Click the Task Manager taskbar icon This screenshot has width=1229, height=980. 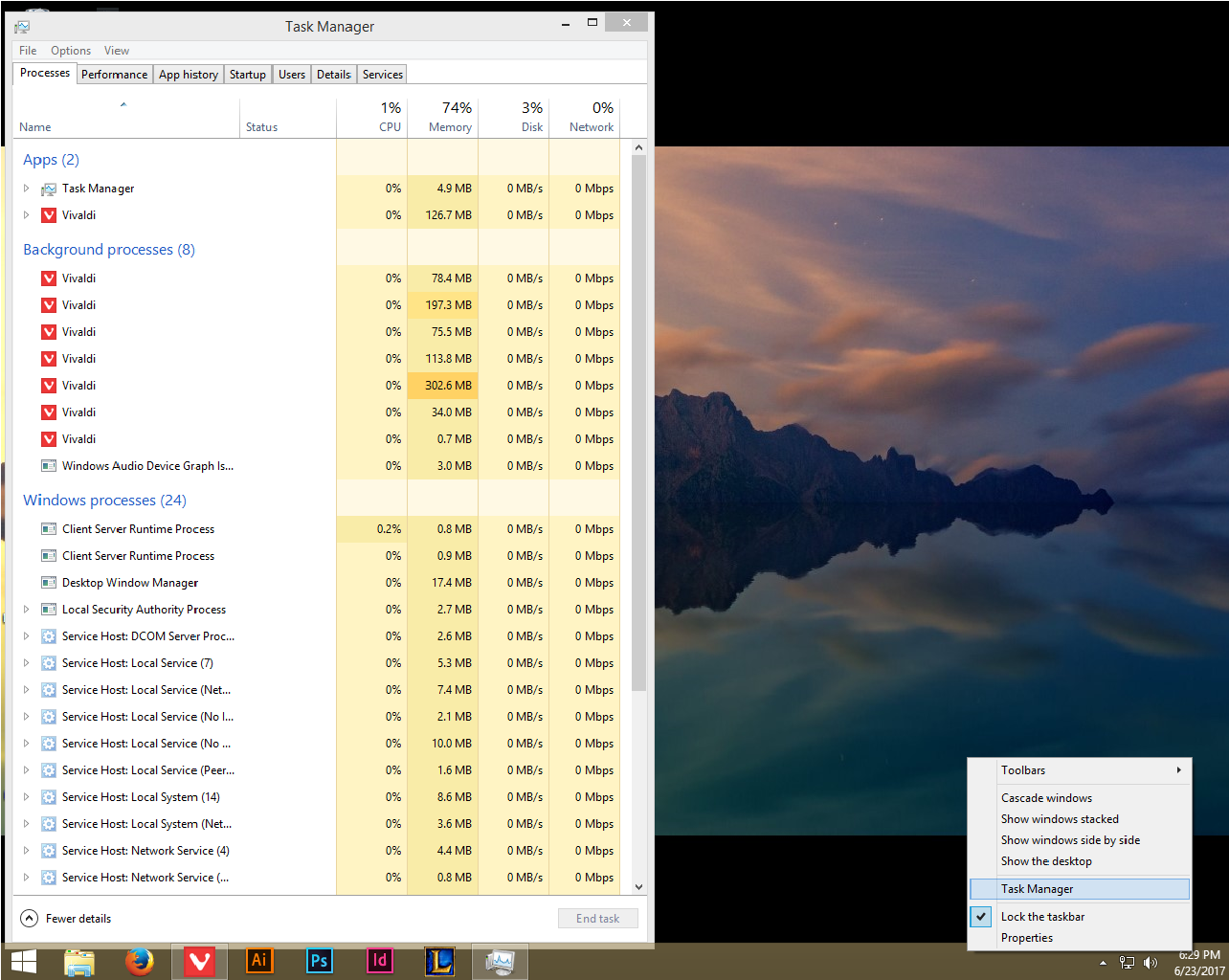coord(500,962)
